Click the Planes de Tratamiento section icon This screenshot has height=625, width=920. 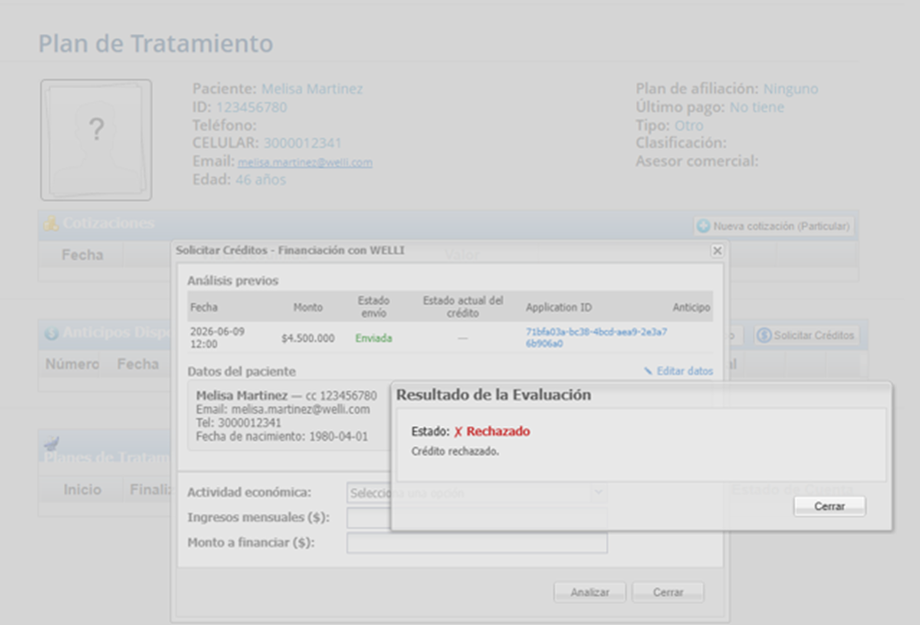[51, 443]
